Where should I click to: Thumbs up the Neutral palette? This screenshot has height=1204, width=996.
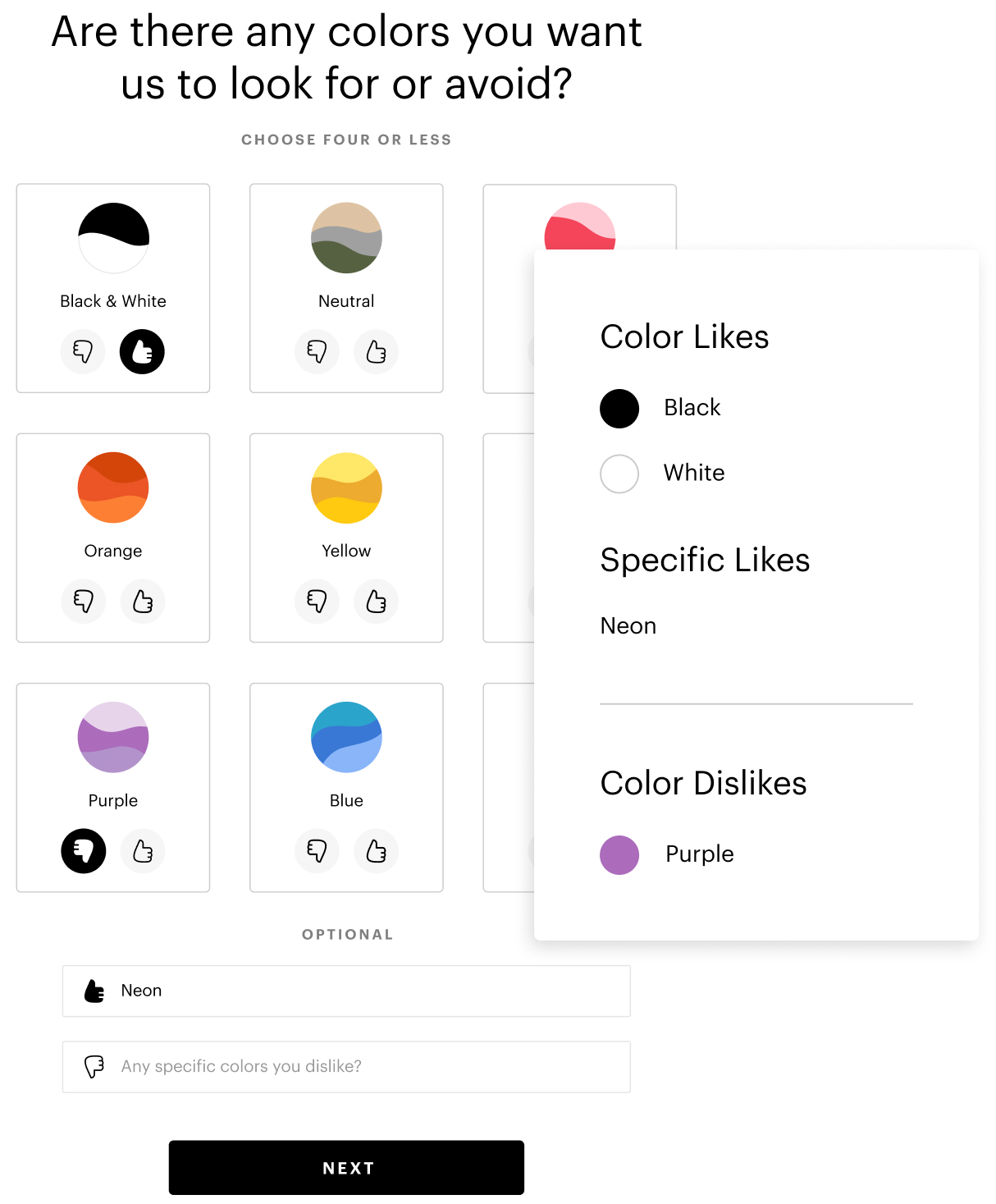376,351
